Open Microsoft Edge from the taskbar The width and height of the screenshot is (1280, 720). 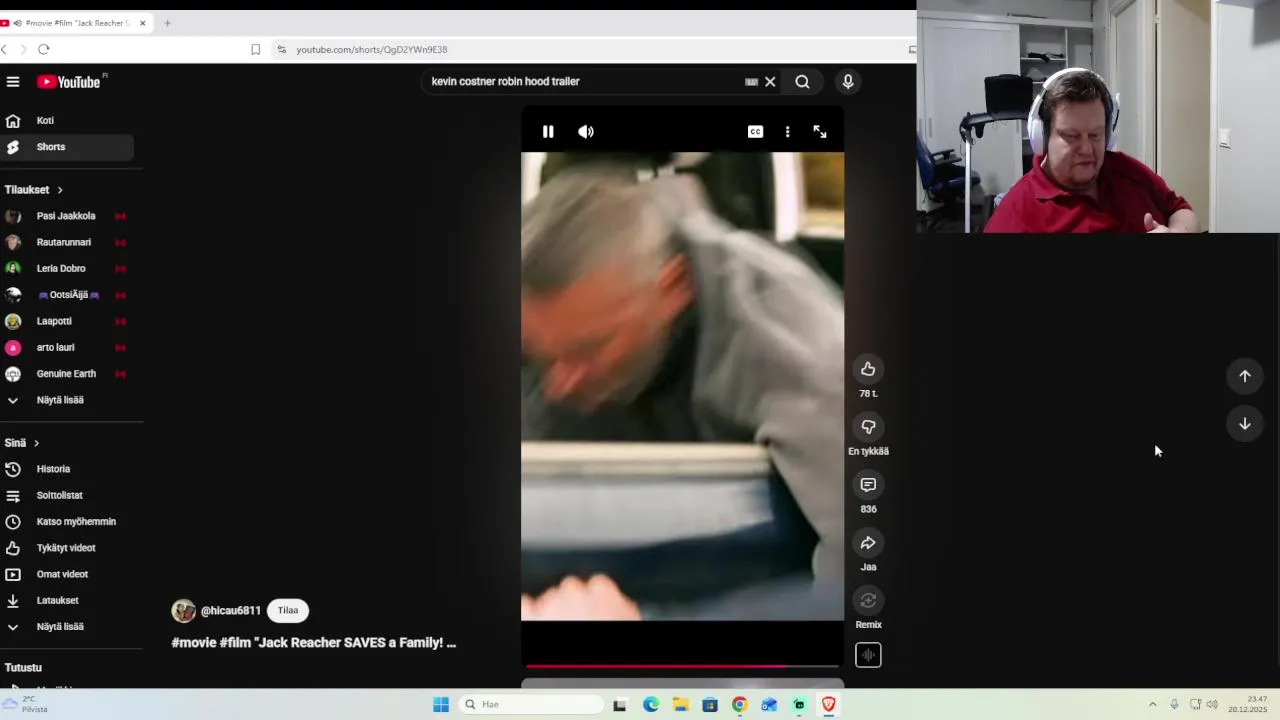pos(651,704)
